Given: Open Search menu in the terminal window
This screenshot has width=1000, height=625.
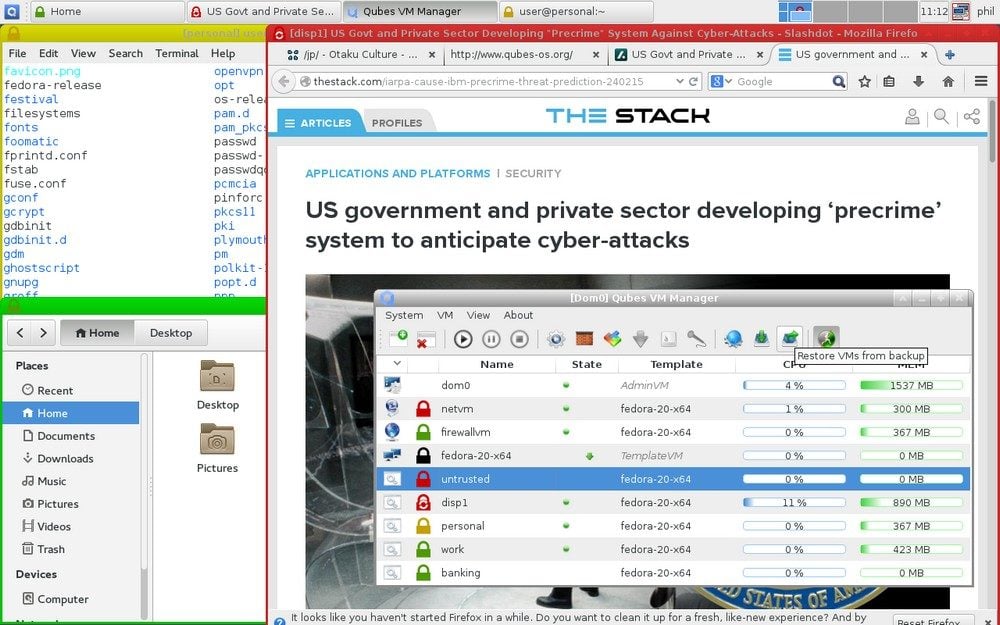Looking at the screenshot, I should coord(126,54).
